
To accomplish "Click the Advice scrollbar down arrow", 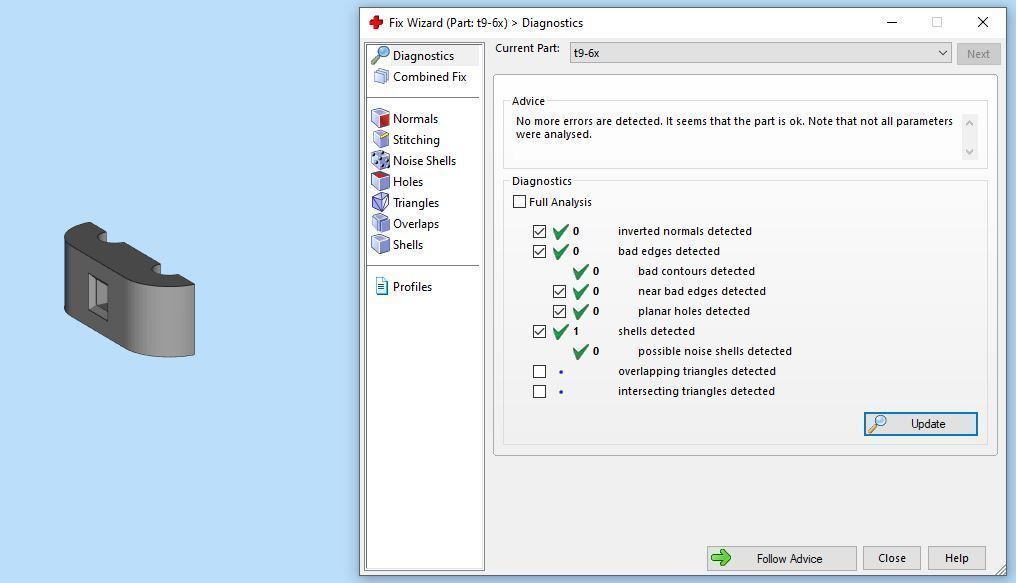I will (969, 152).
